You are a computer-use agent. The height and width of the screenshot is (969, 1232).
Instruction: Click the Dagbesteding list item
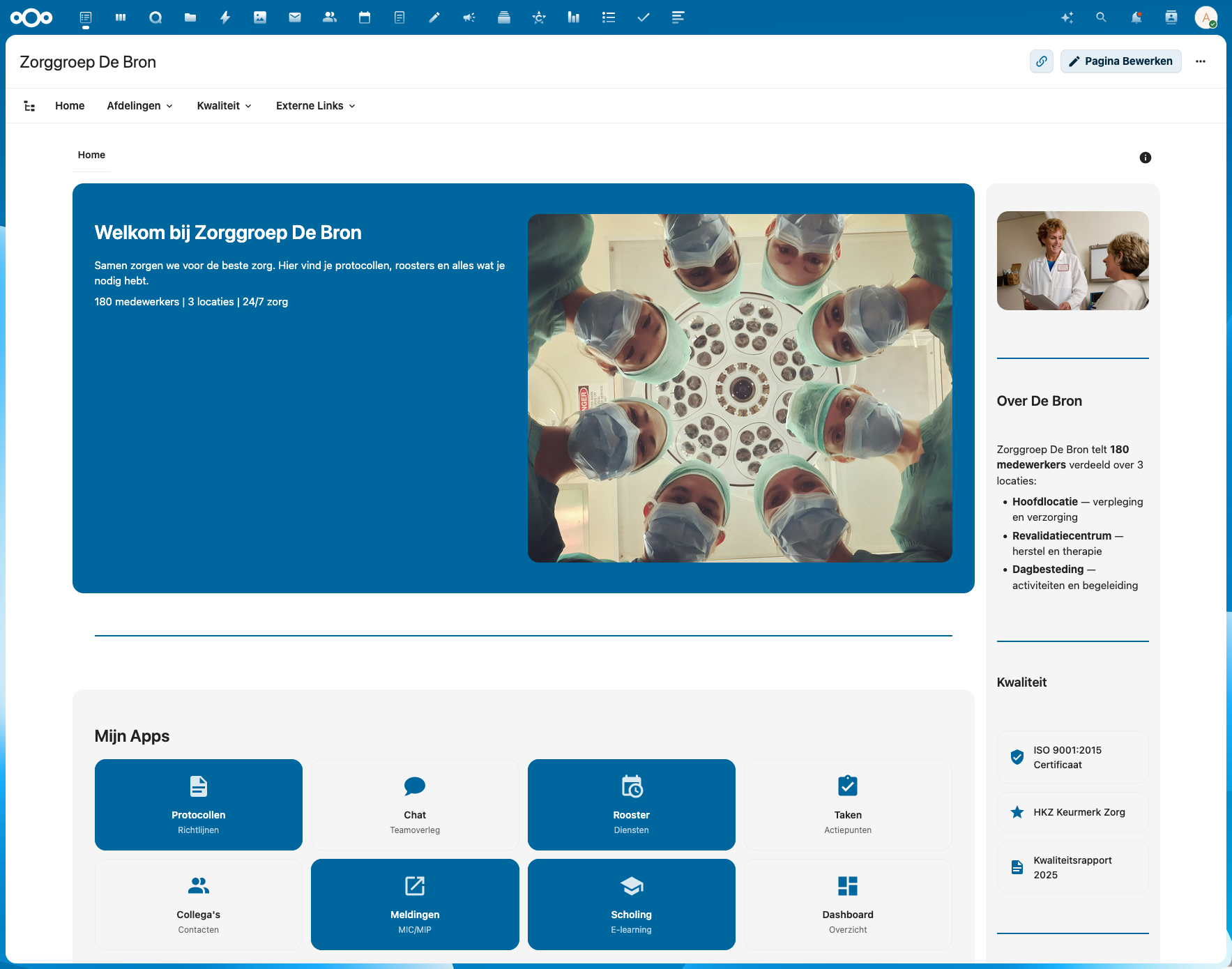coord(1075,577)
